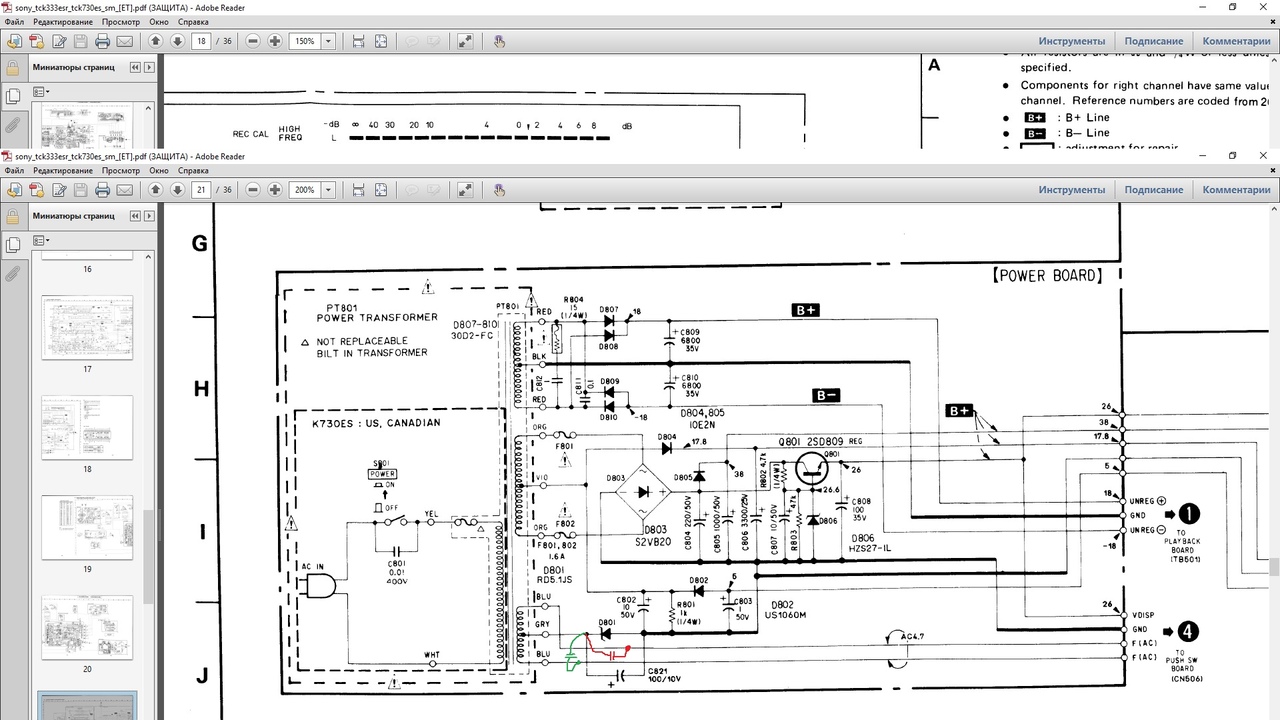Screen dimensions: 1280x720
Task: Open the 200% zoom level dropdown
Action: 329,189
